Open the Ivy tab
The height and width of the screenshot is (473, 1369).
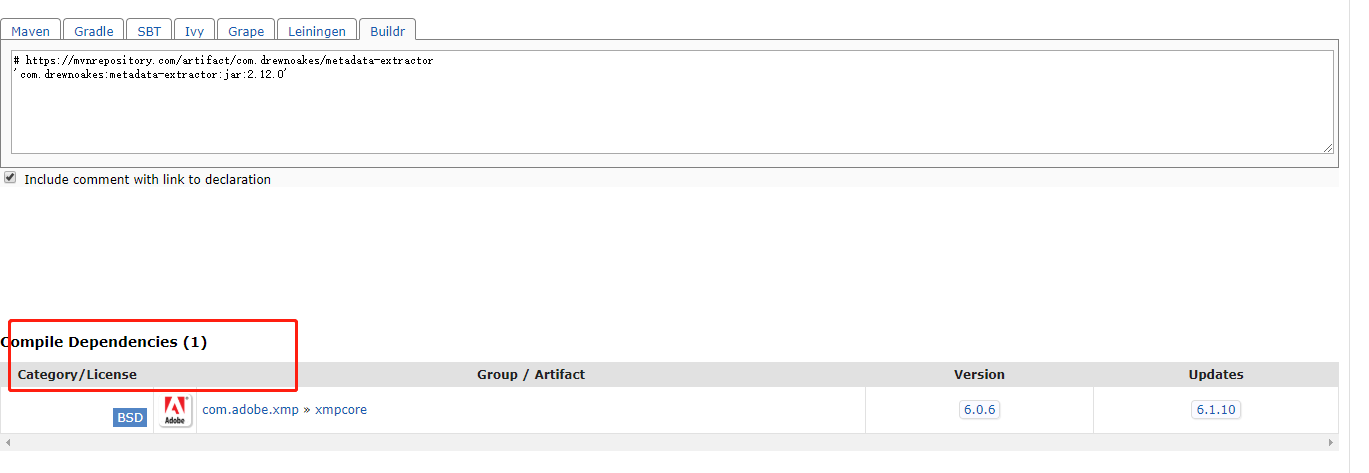click(194, 31)
